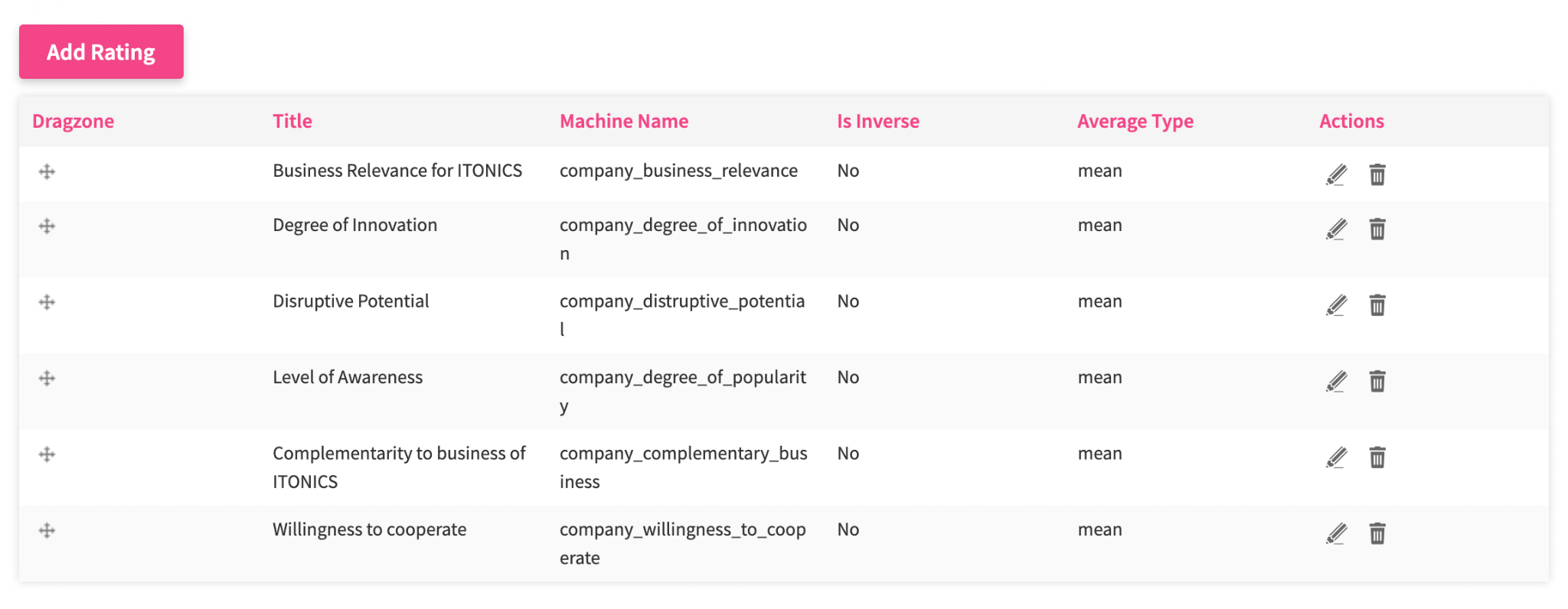Trash the Complementarity to business rating
This screenshot has height=609, width=1568.
click(x=1377, y=457)
